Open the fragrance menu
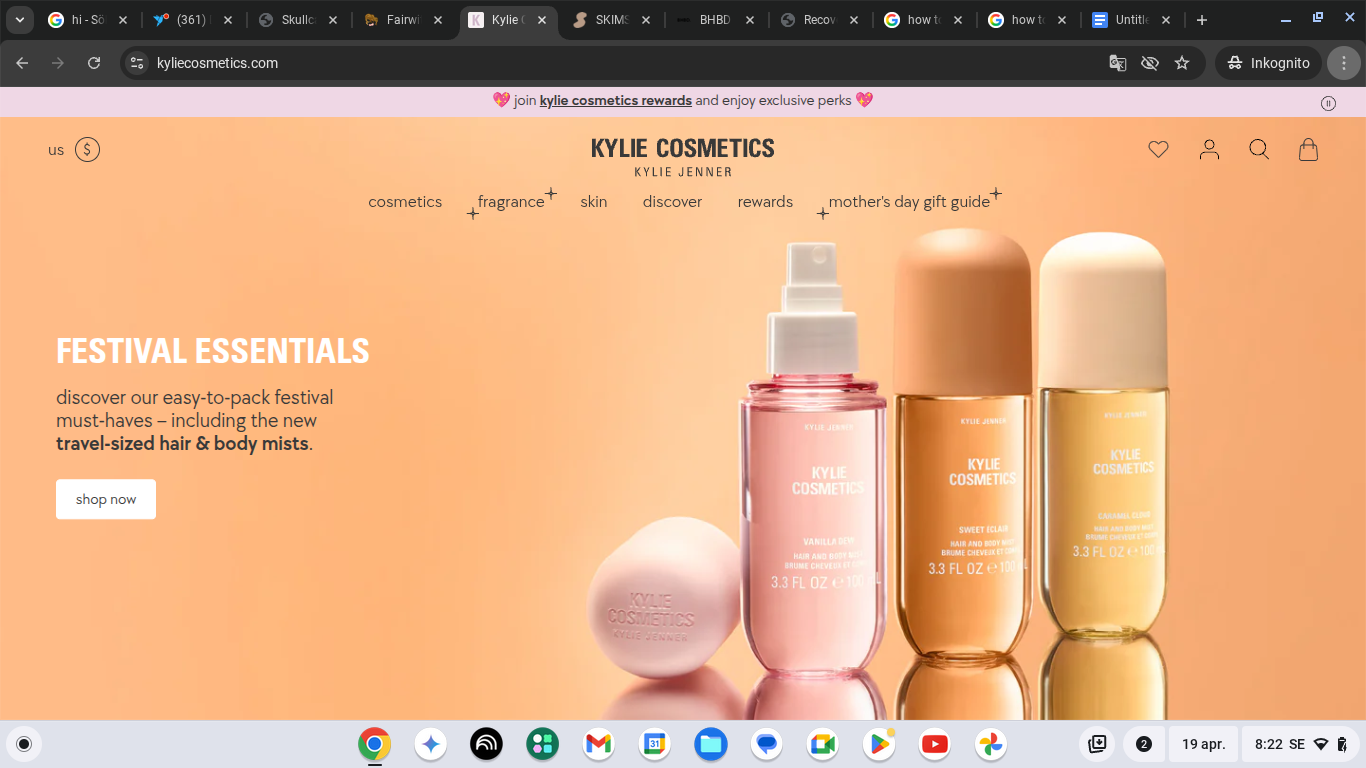Viewport: 1366px width, 768px height. pyautogui.click(x=511, y=202)
